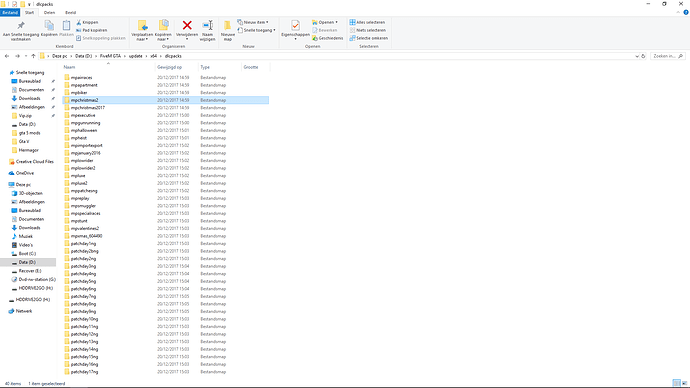Open the mpheist folder entry
This screenshot has height=388, width=690.
pyautogui.click(x=79, y=138)
